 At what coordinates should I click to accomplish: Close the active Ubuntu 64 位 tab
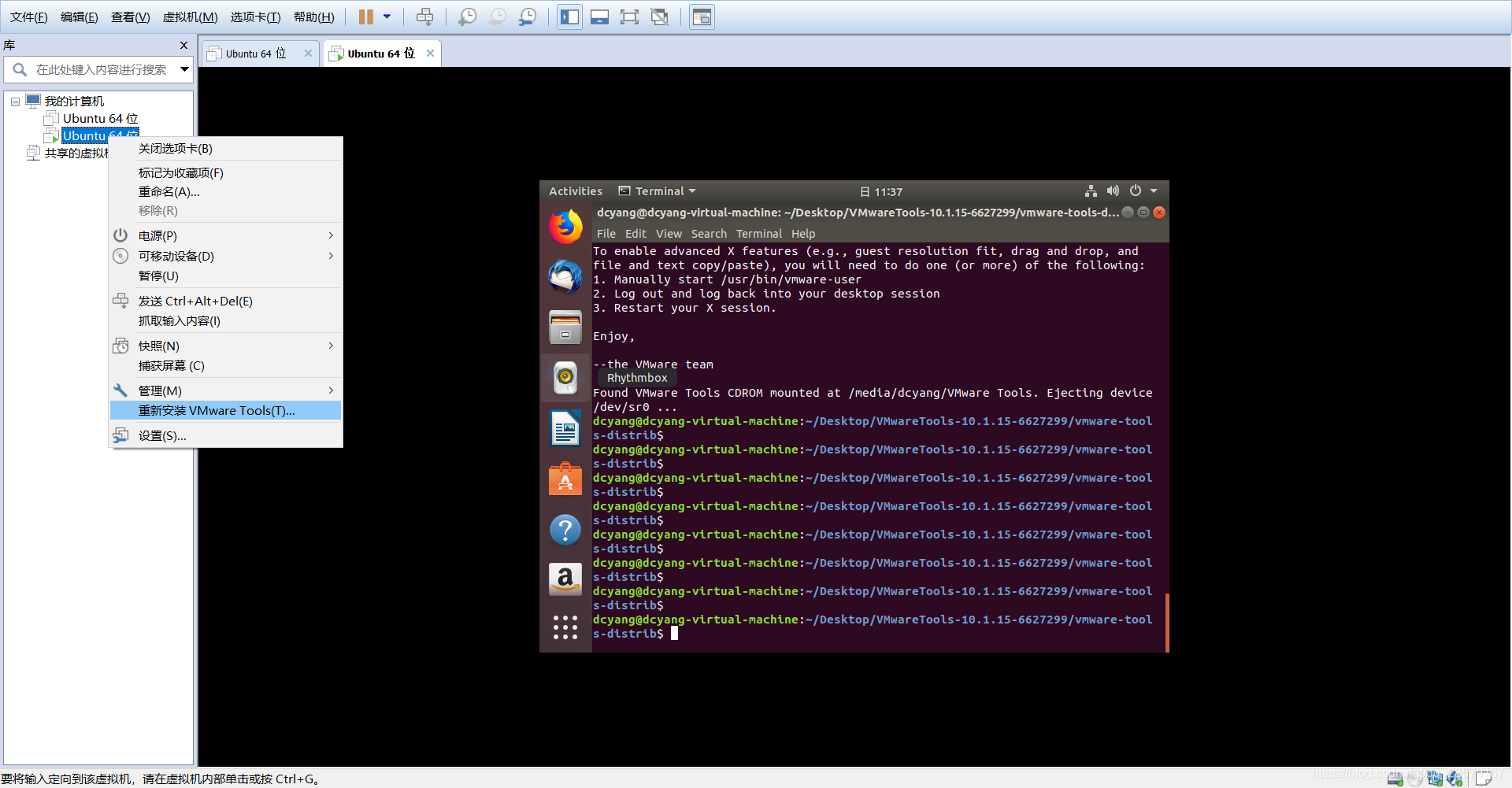(430, 54)
